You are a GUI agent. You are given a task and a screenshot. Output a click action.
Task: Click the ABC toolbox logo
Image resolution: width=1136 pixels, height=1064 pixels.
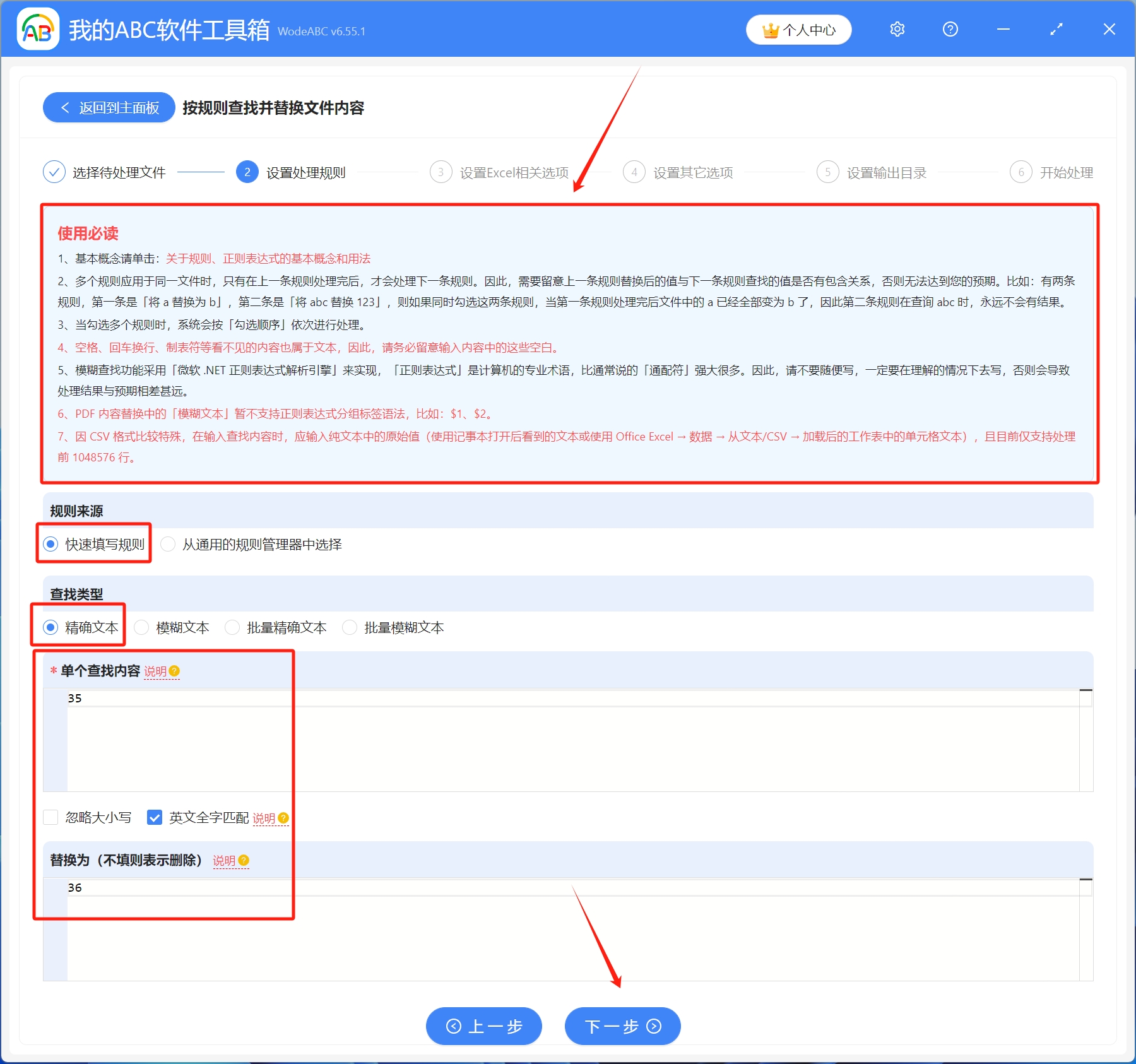tap(37, 29)
